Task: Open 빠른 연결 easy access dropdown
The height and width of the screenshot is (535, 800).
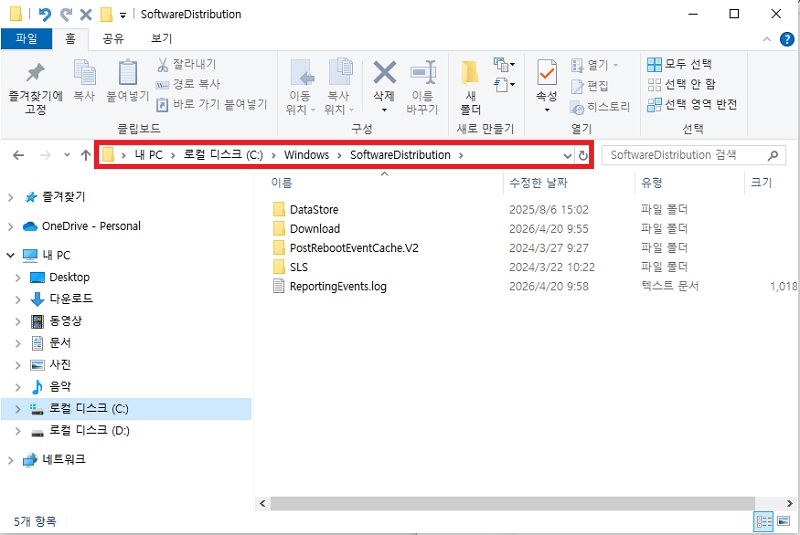Action: point(505,84)
